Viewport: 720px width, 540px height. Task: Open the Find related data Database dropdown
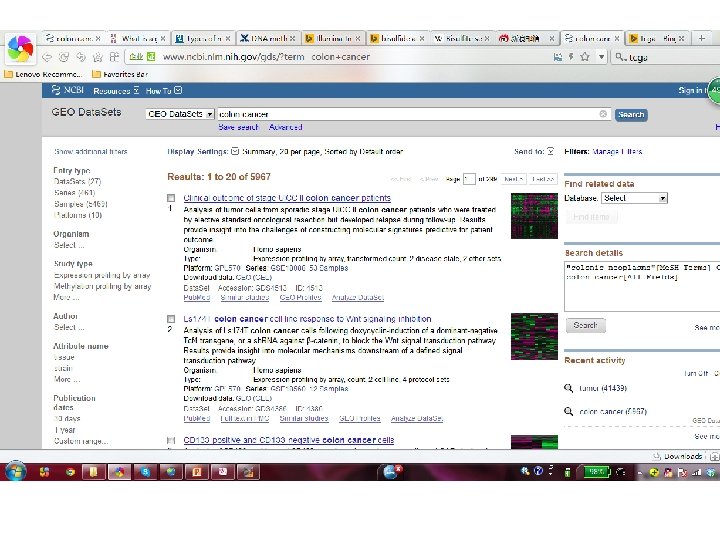(634, 198)
